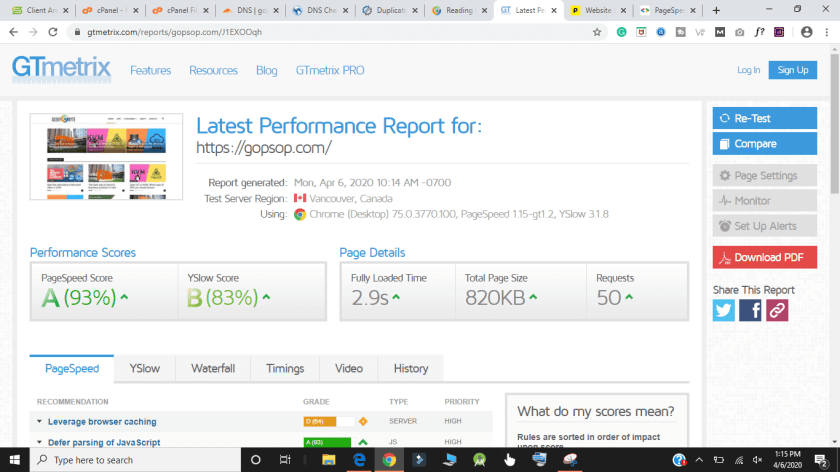This screenshot has width=840, height=472.
Task: Click the Re-Test button
Action: pos(764,118)
